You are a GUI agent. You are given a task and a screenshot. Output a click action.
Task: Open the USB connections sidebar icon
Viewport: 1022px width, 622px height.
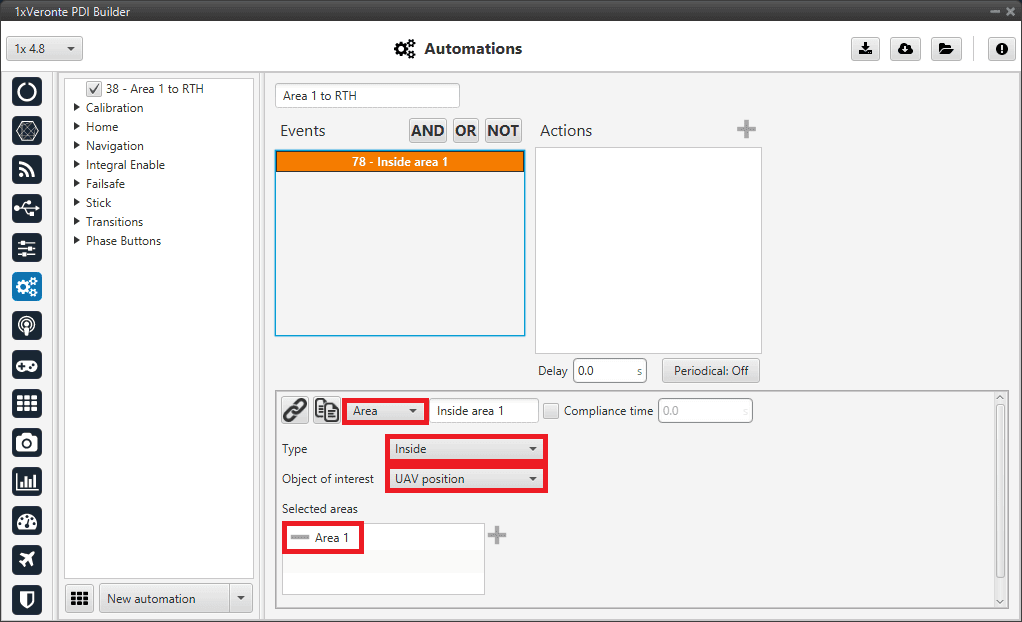click(27, 208)
